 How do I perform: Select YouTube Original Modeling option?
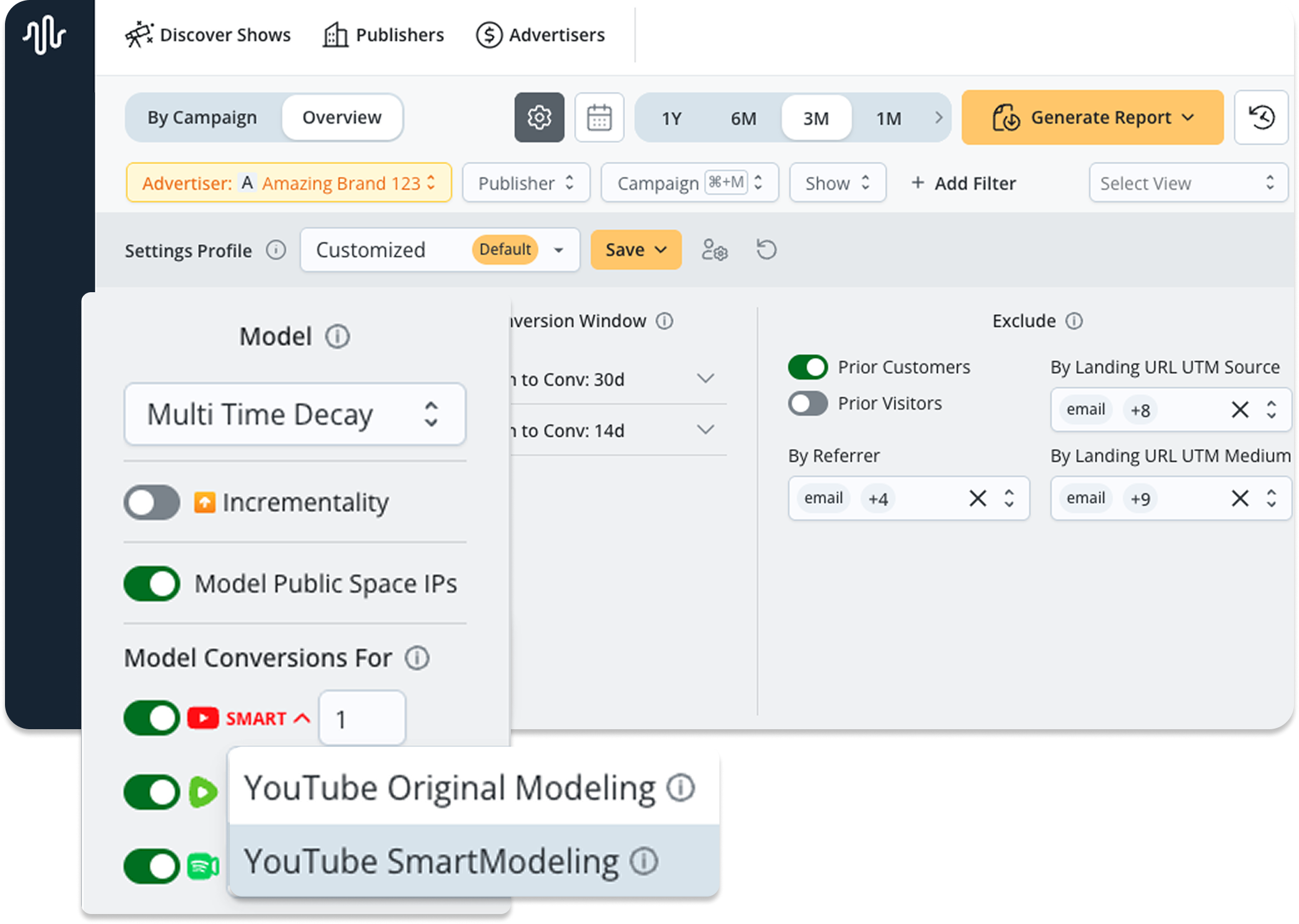point(450,787)
